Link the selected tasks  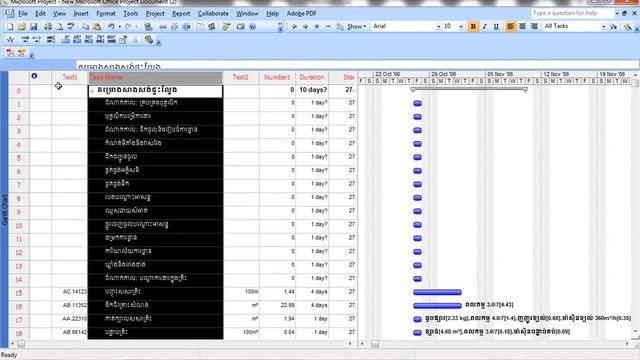163,27
